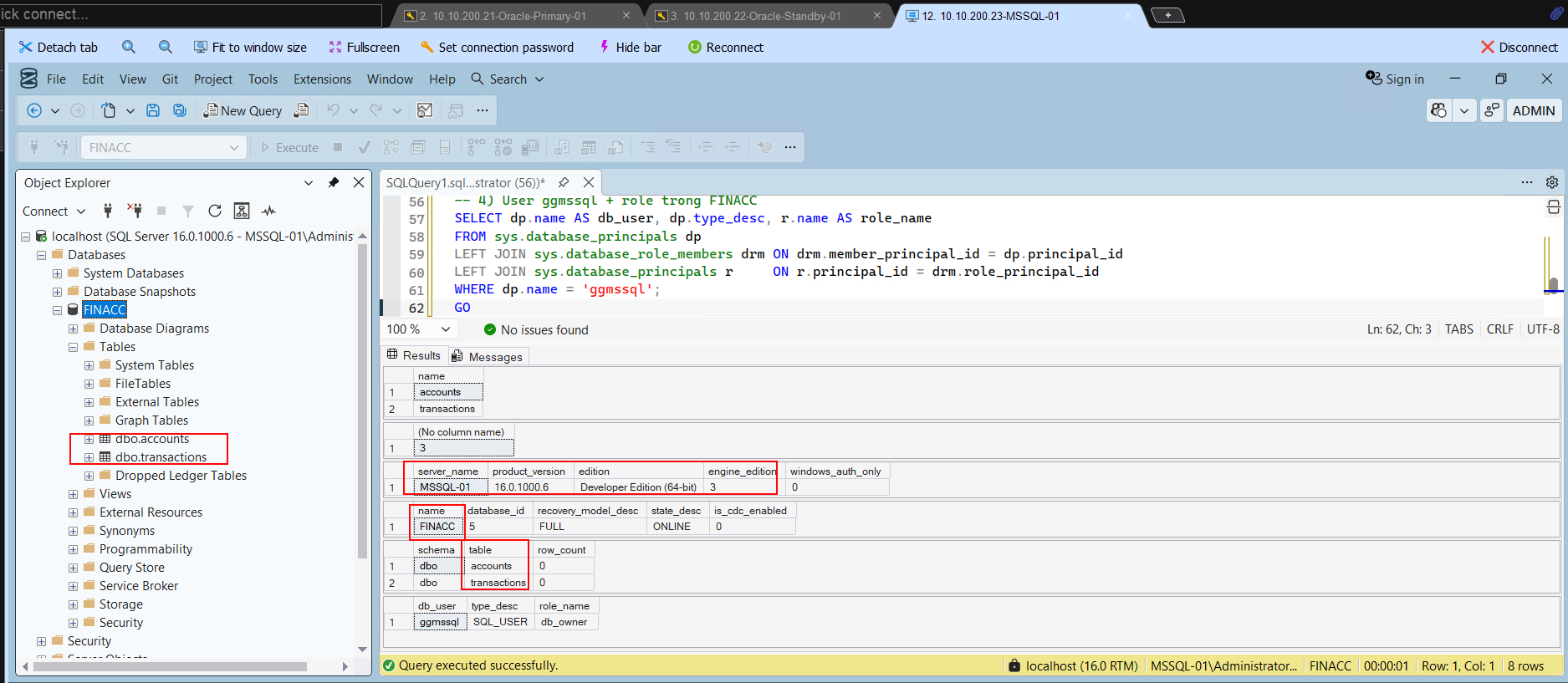Click the Redo arrow in the toolbar
1568x683 pixels.
coord(376,110)
